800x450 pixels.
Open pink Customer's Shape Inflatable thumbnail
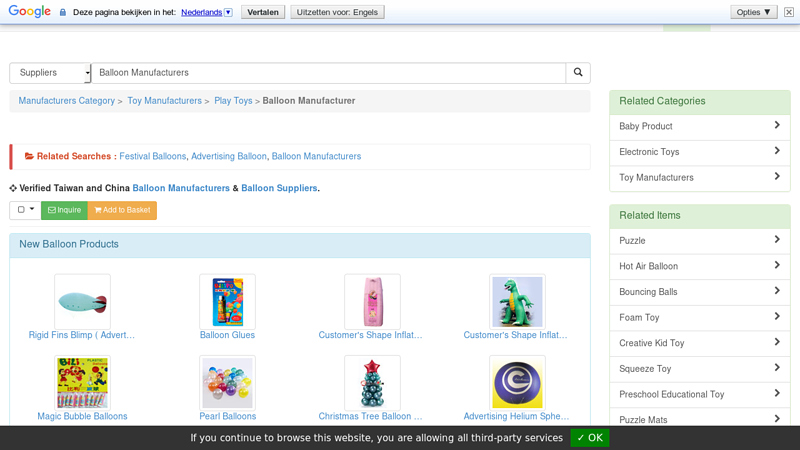click(372, 302)
